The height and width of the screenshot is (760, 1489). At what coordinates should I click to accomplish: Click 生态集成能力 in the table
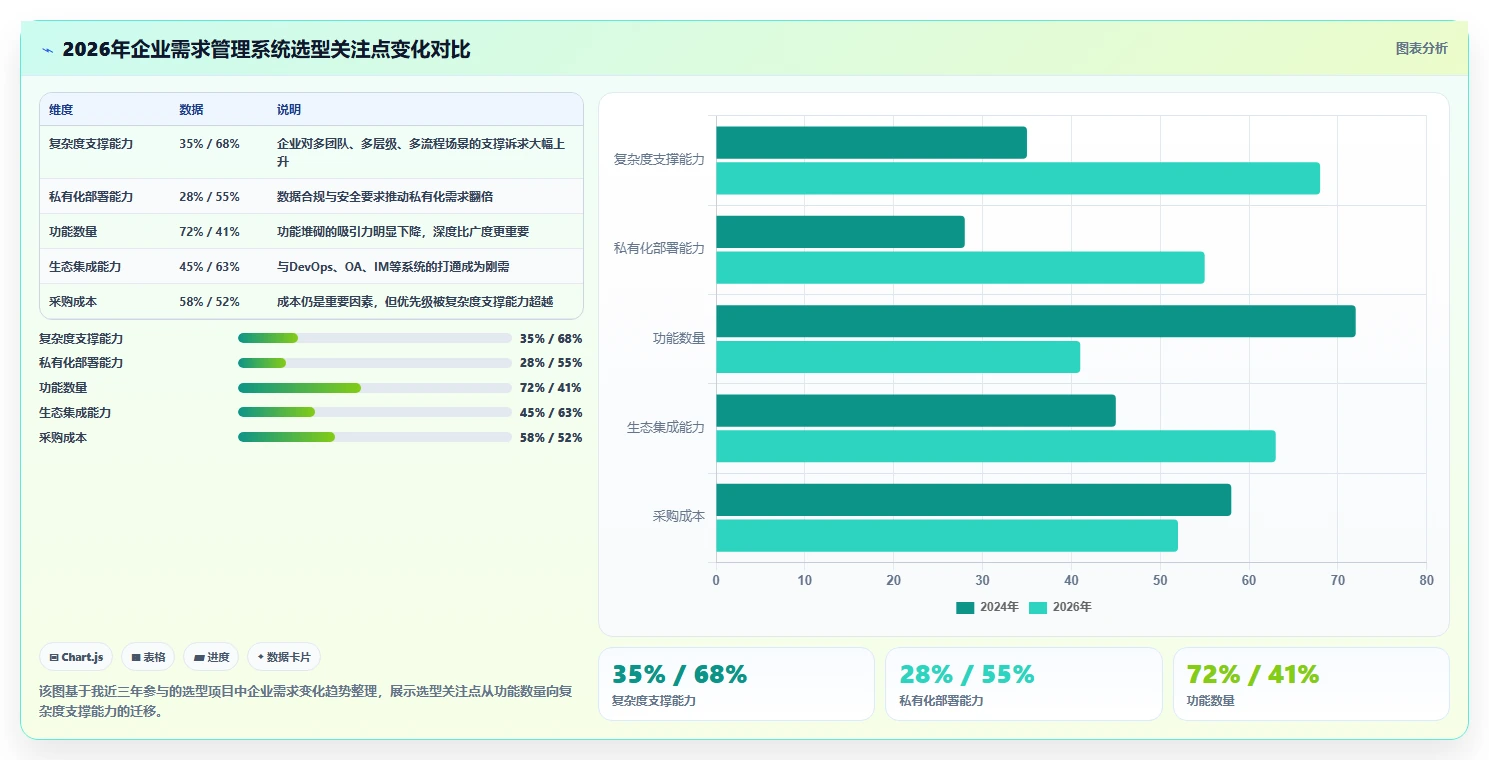pos(85,267)
